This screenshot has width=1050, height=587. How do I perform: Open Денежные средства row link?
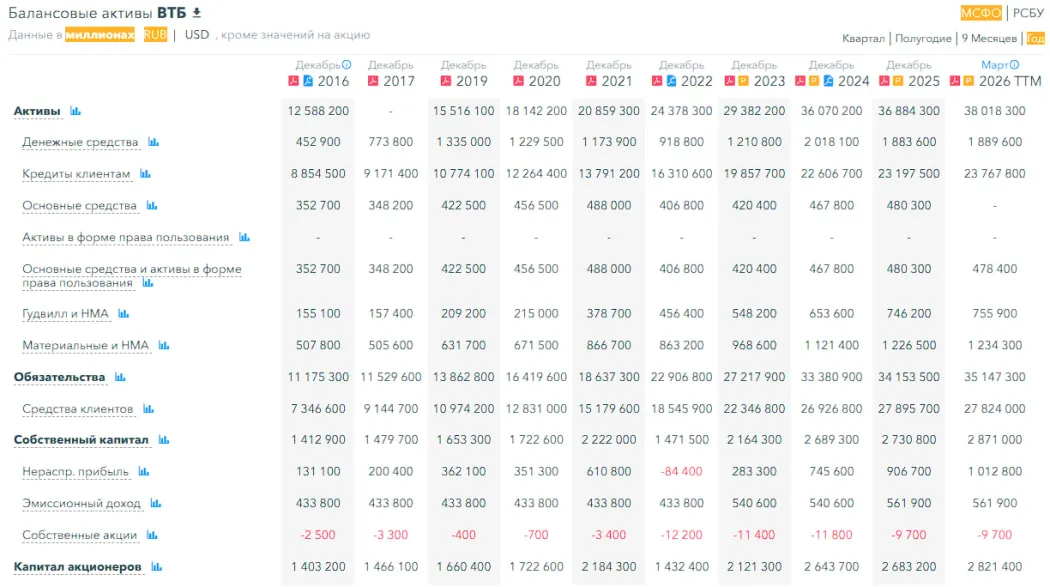(80, 142)
